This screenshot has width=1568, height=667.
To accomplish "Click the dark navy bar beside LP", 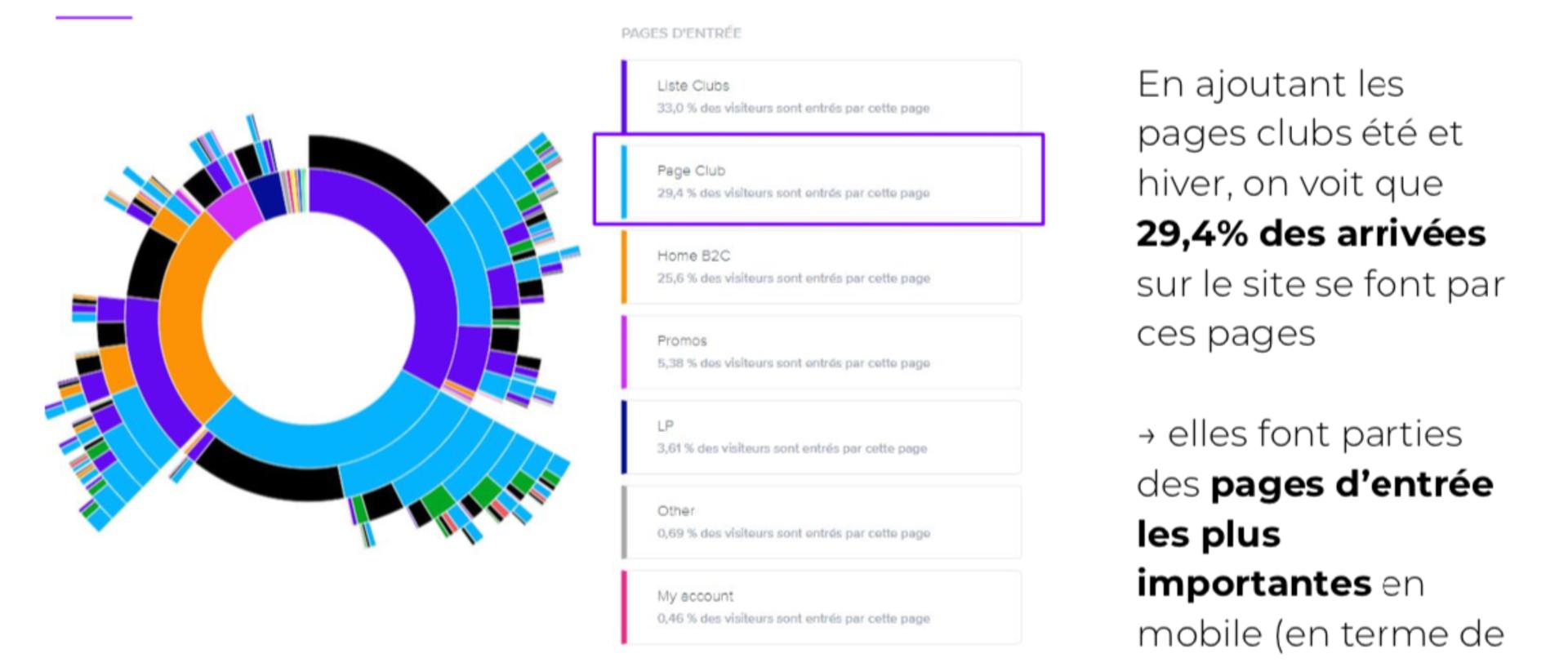I will [x=624, y=437].
